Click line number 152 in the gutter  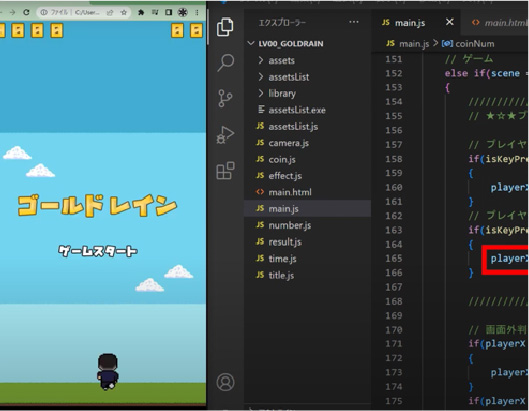tap(394, 73)
